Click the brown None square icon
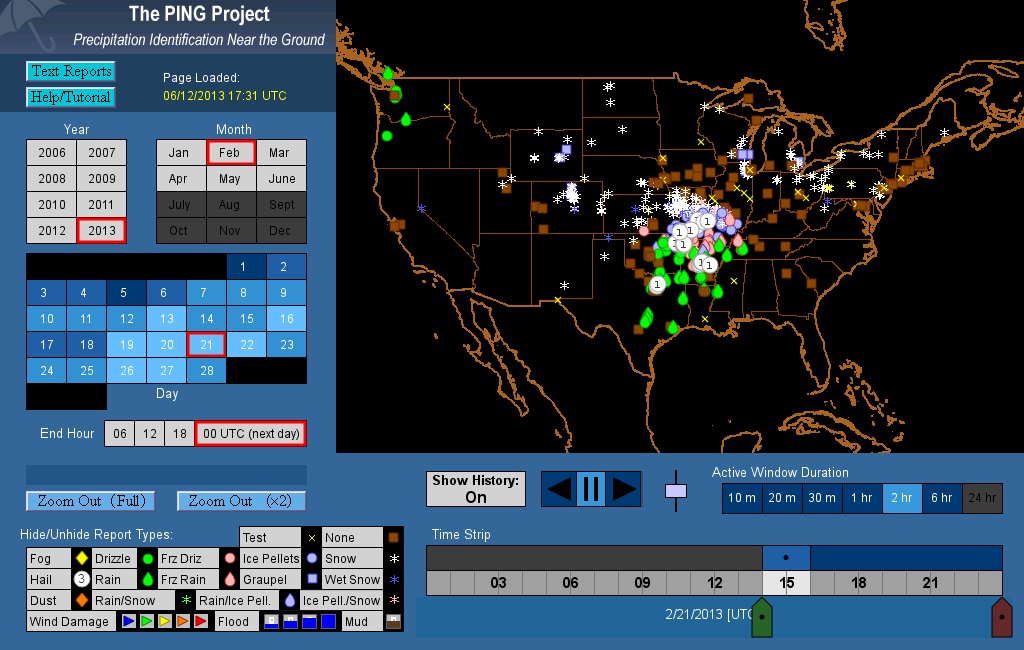The image size is (1024, 650). pyautogui.click(x=393, y=537)
